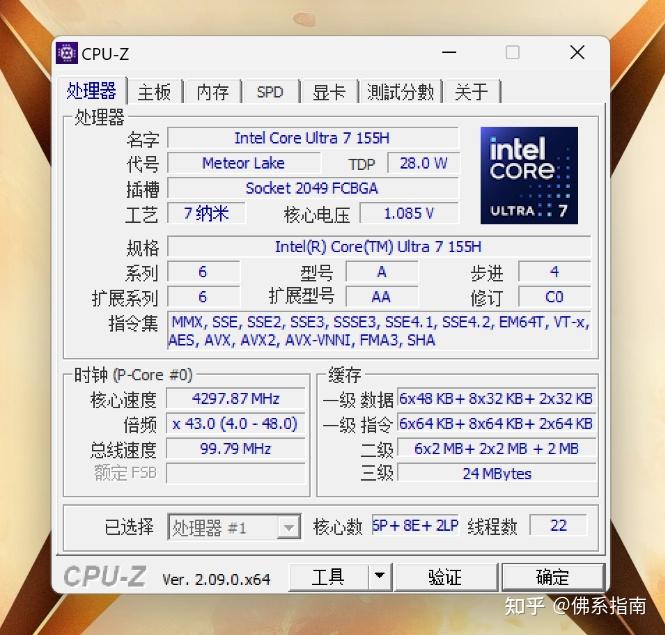Minimize the CPU-Z window
The image size is (665, 635).
tap(449, 53)
